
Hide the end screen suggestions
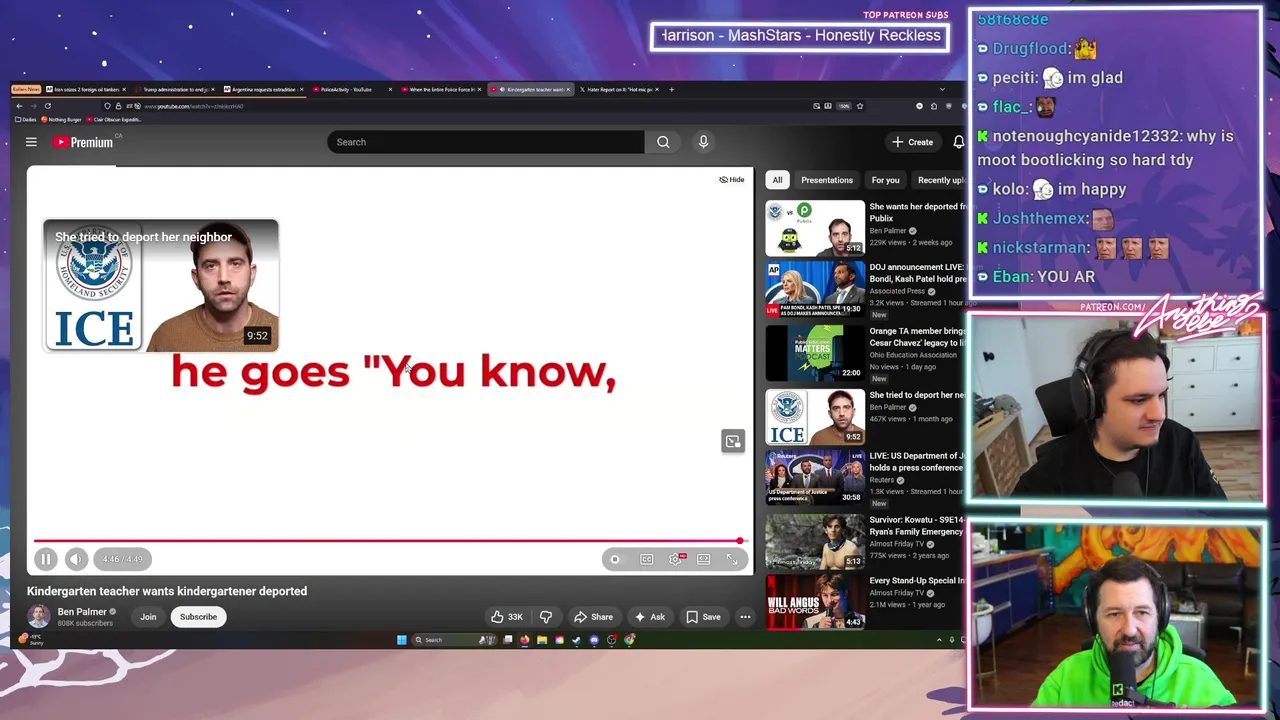pyautogui.click(x=732, y=180)
